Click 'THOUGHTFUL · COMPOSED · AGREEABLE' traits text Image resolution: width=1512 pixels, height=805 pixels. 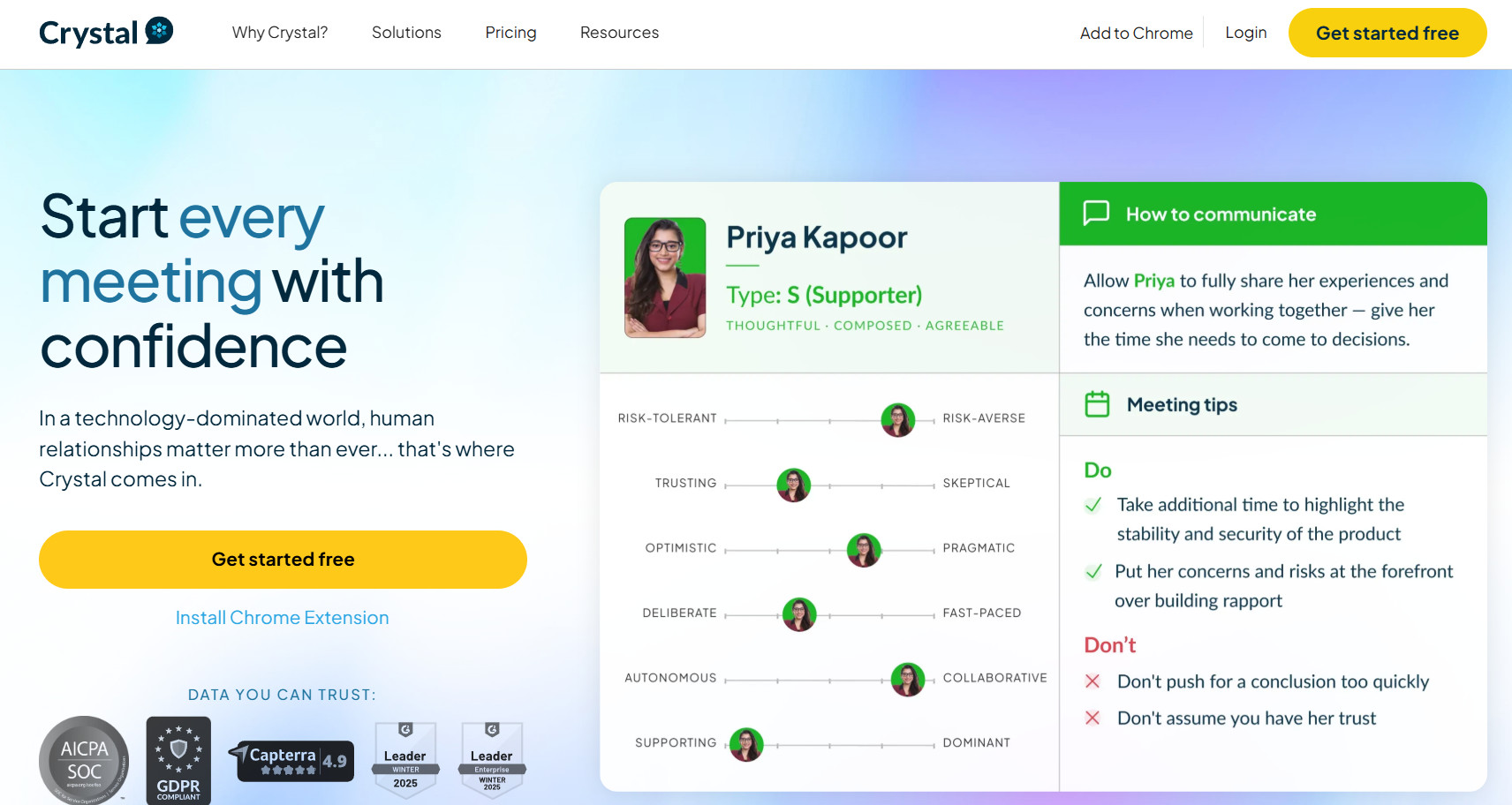tap(865, 326)
